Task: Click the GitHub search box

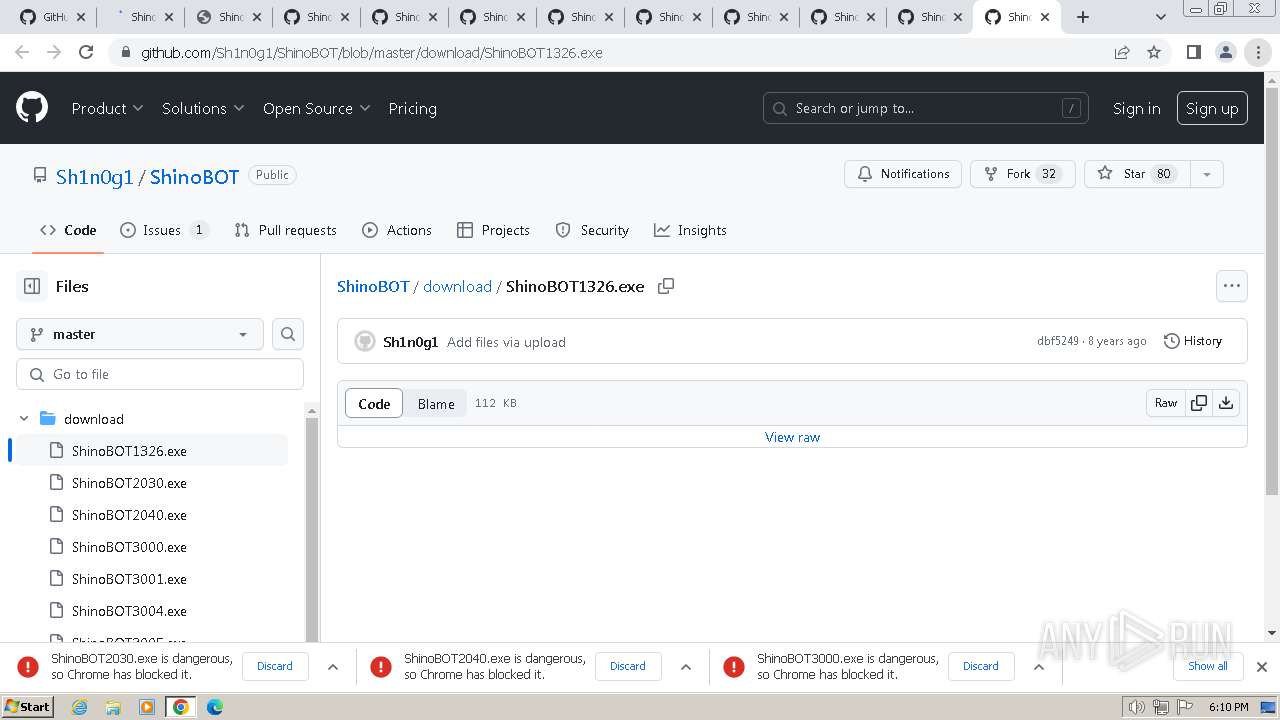Action: tap(928, 108)
